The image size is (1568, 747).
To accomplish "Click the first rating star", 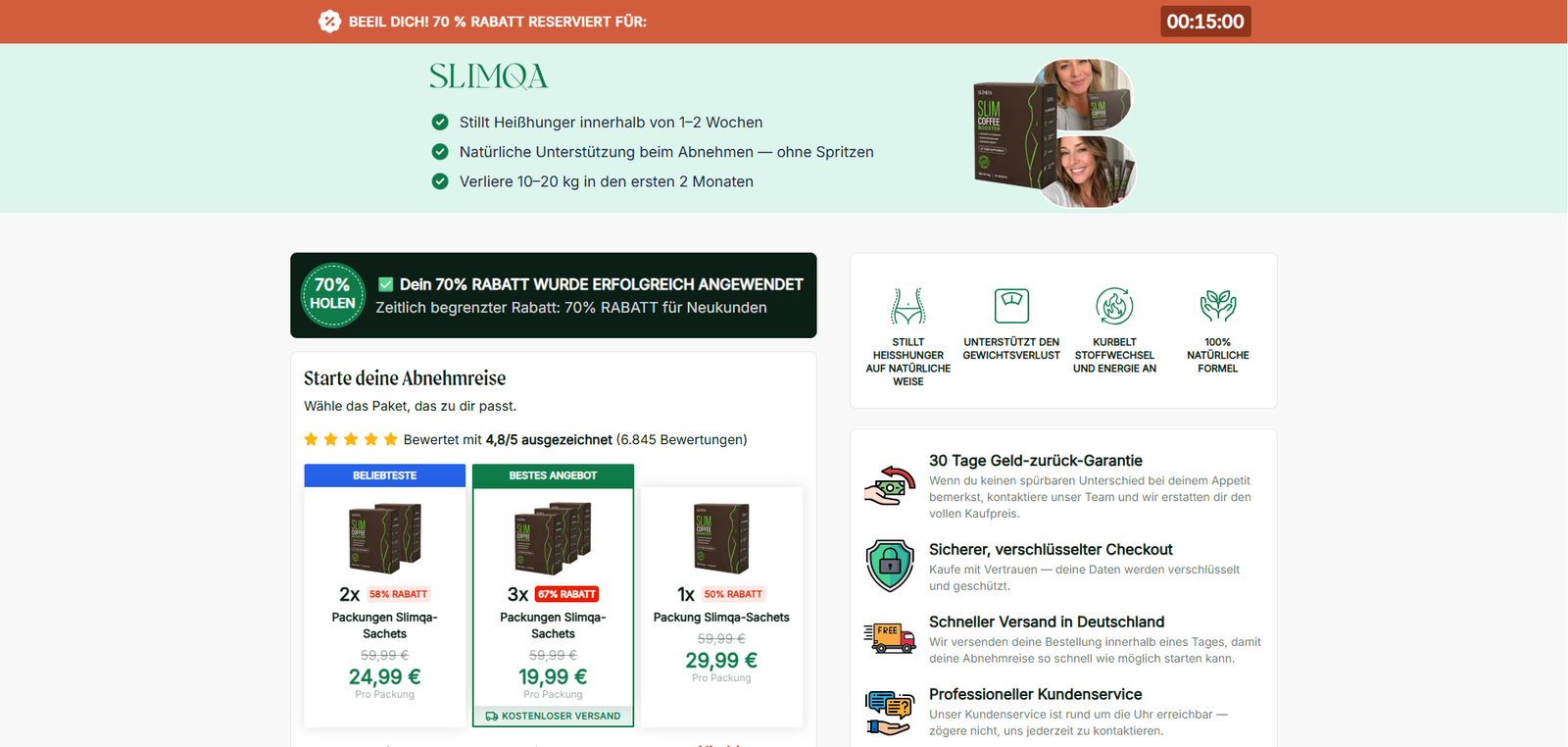I will tap(311, 439).
